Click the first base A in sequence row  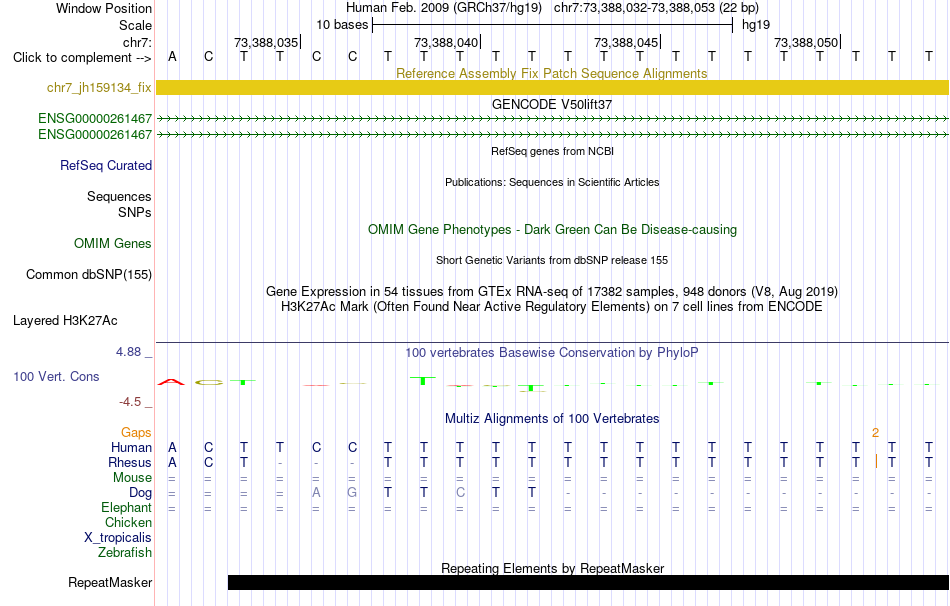(173, 57)
